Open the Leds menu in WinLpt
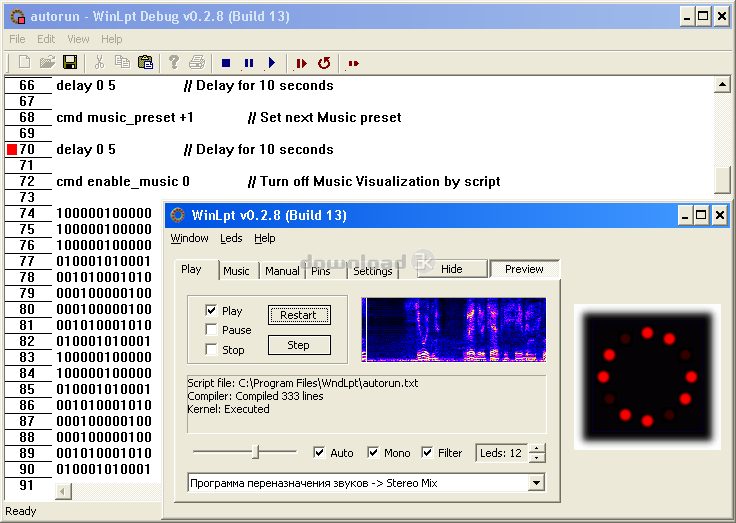 click(231, 238)
